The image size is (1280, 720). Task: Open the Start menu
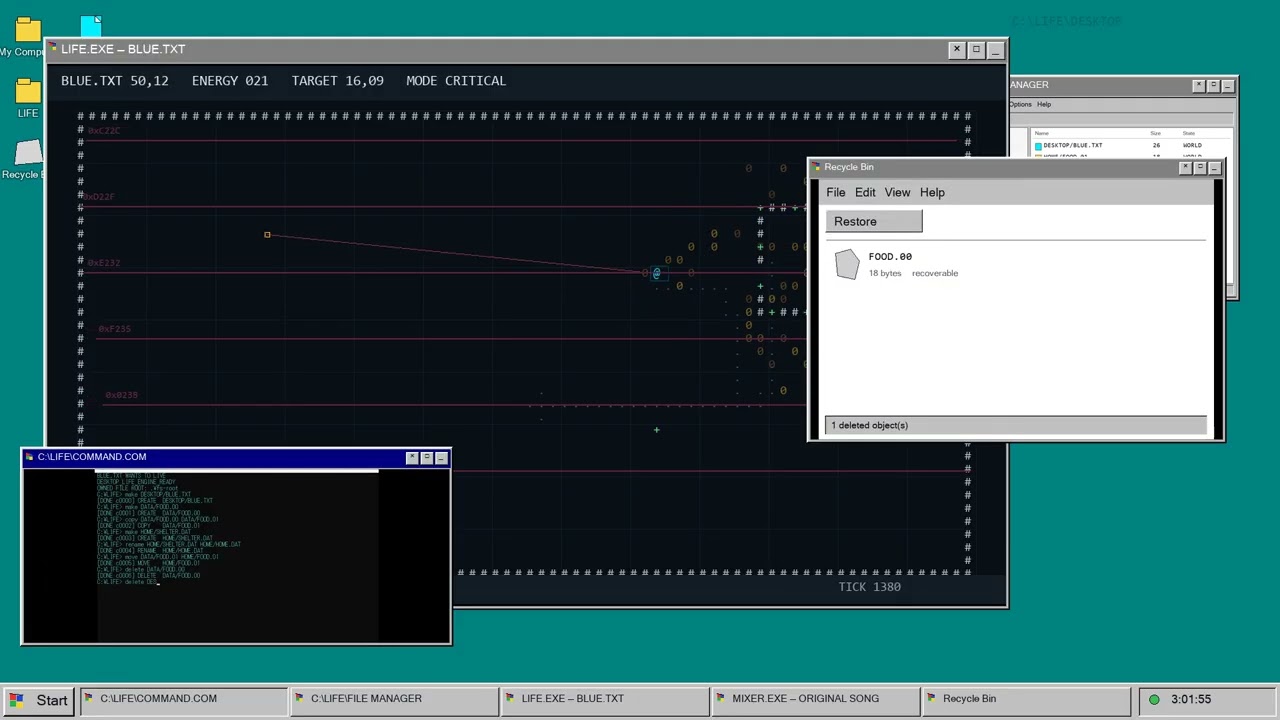pos(38,700)
